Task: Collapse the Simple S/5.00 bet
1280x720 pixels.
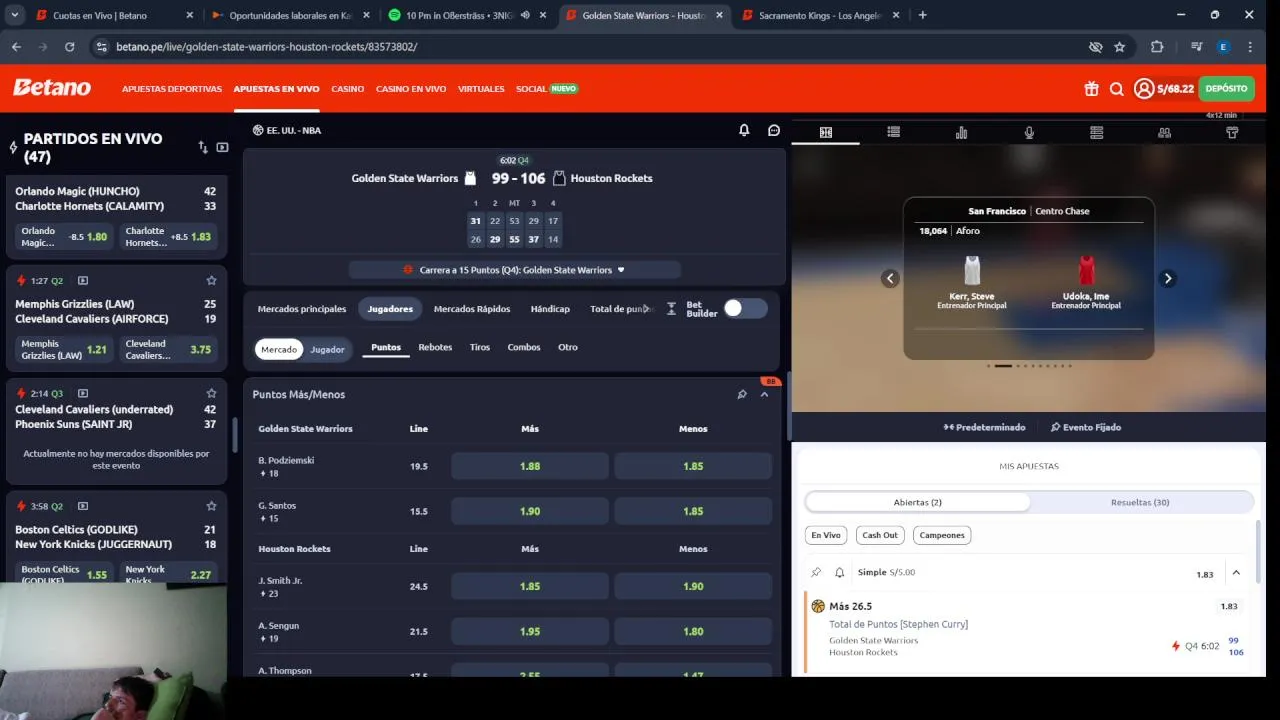Action: [x=1236, y=573]
